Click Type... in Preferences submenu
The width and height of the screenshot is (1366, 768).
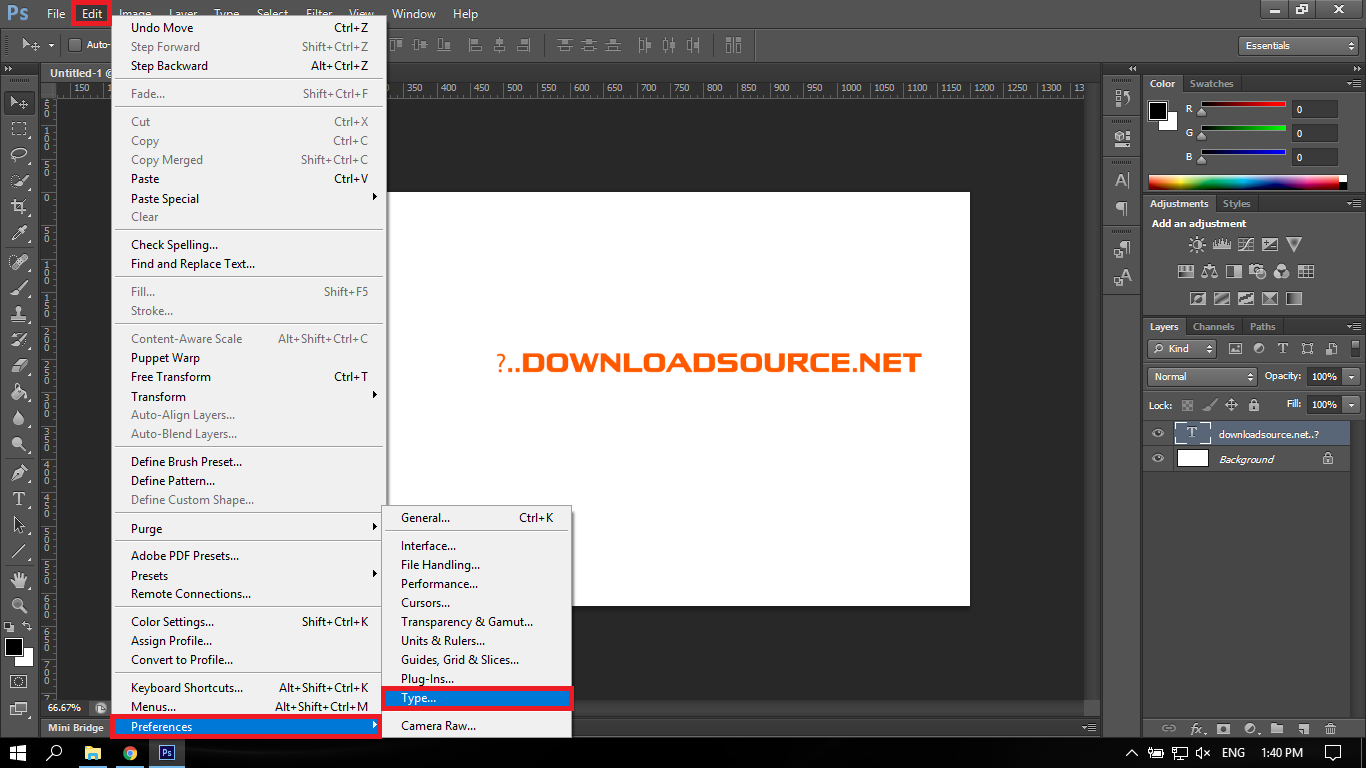coord(476,698)
